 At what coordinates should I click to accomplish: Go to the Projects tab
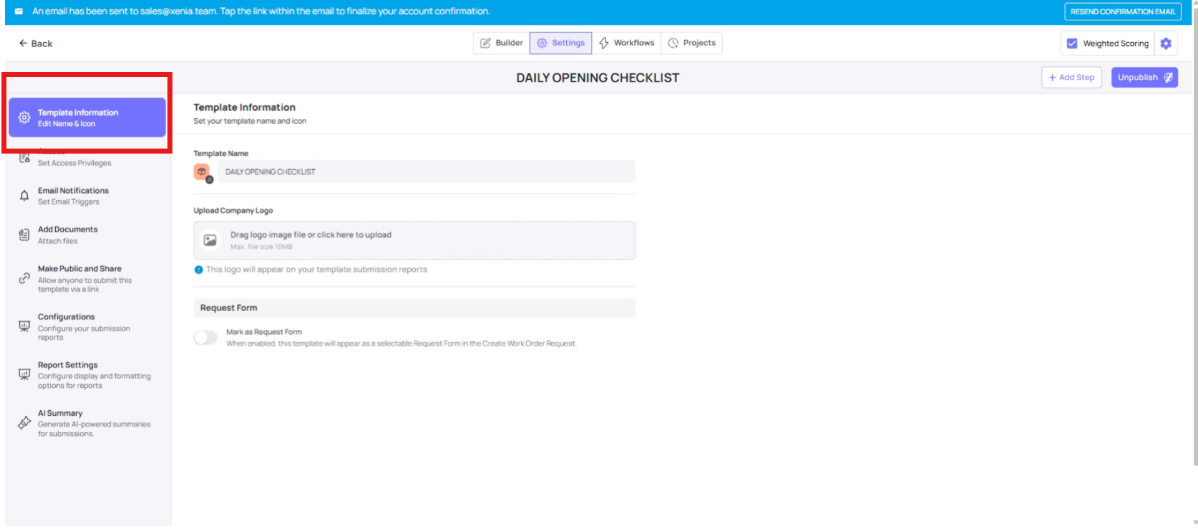click(691, 43)
